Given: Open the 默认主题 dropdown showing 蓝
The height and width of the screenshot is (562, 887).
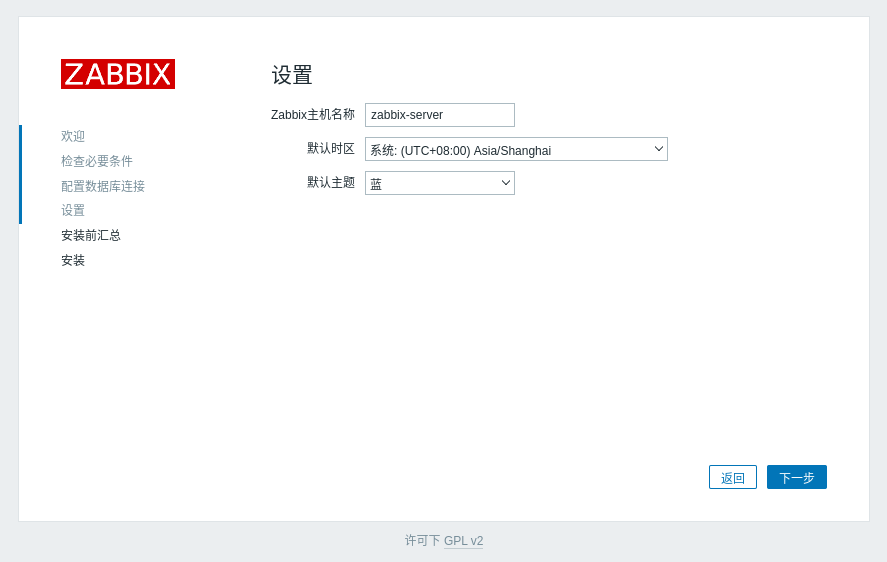Looking at the screenshot, I should 440,183.
